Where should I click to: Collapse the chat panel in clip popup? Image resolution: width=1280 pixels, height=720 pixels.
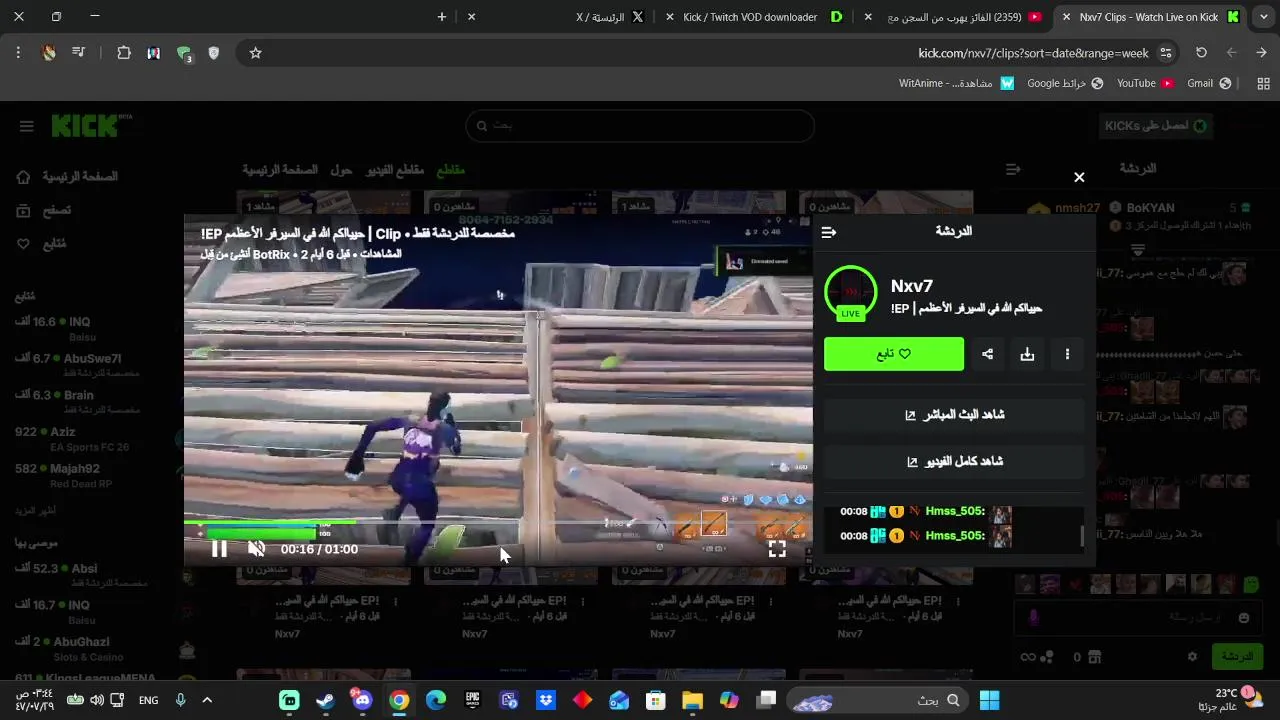[x=828, y=232]
